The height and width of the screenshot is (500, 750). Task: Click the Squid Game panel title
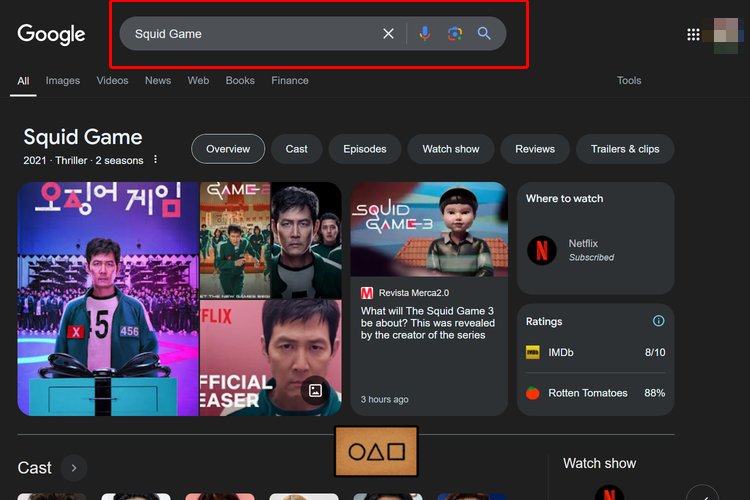[83, 137]
